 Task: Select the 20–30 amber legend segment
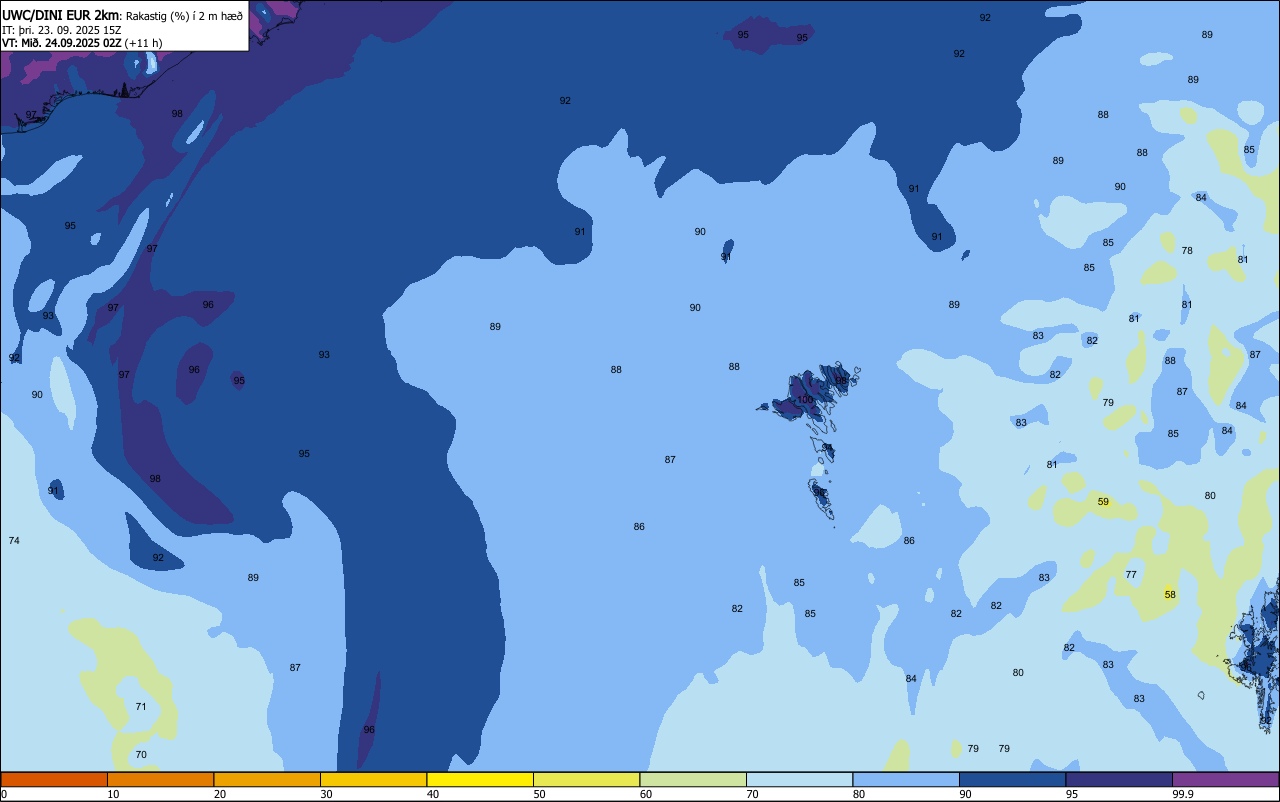click(x=267, y=779)
